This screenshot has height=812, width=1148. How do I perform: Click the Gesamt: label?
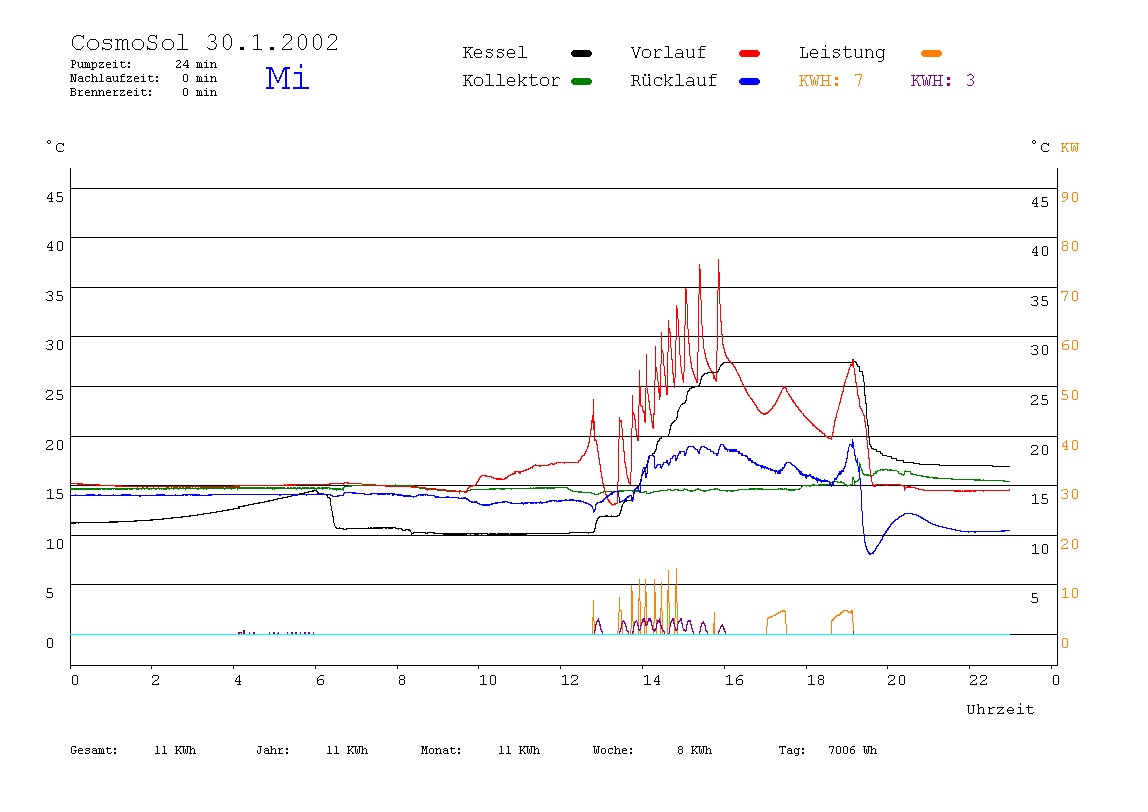94,750
